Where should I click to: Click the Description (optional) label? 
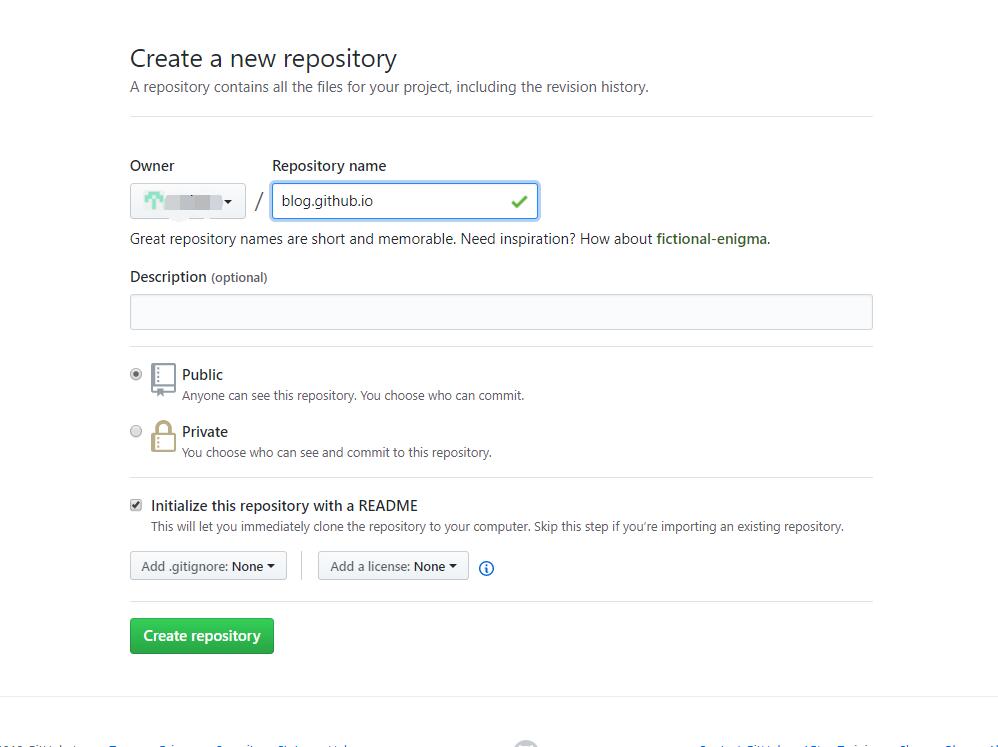[199, 277]
